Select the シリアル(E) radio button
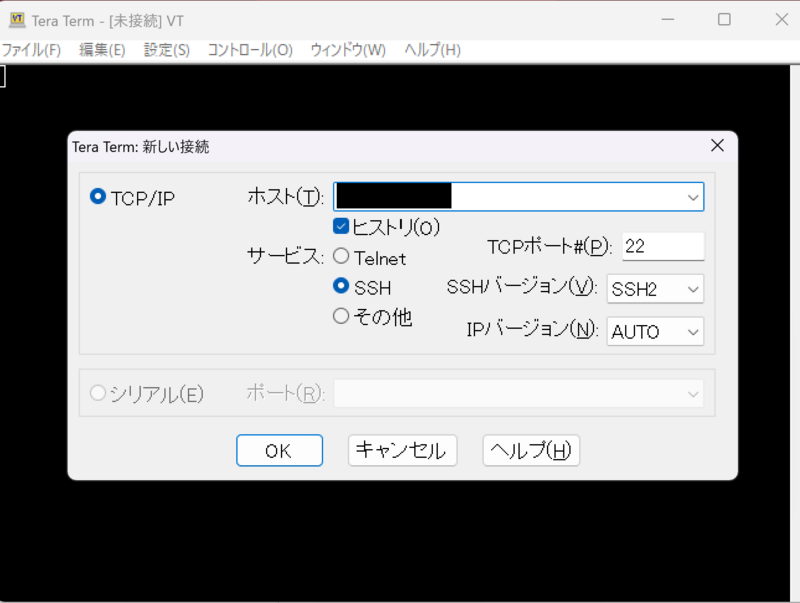800x603 pixels. coord(97,393)
